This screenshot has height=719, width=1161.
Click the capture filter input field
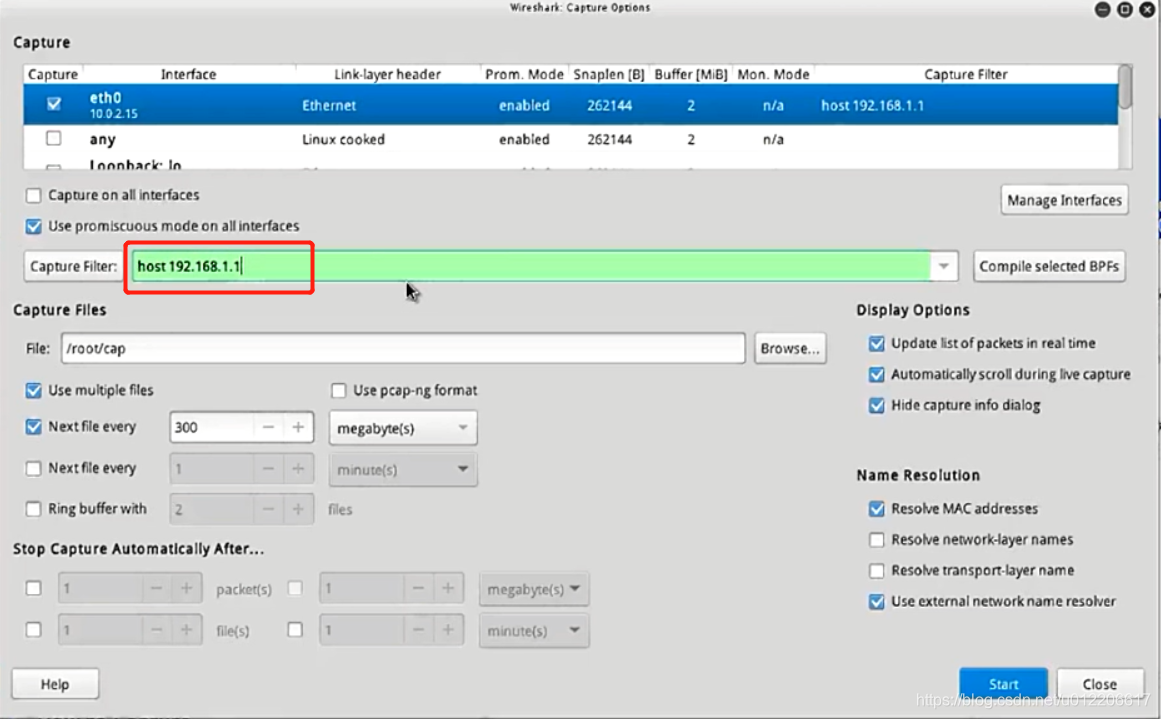[531, 267]
